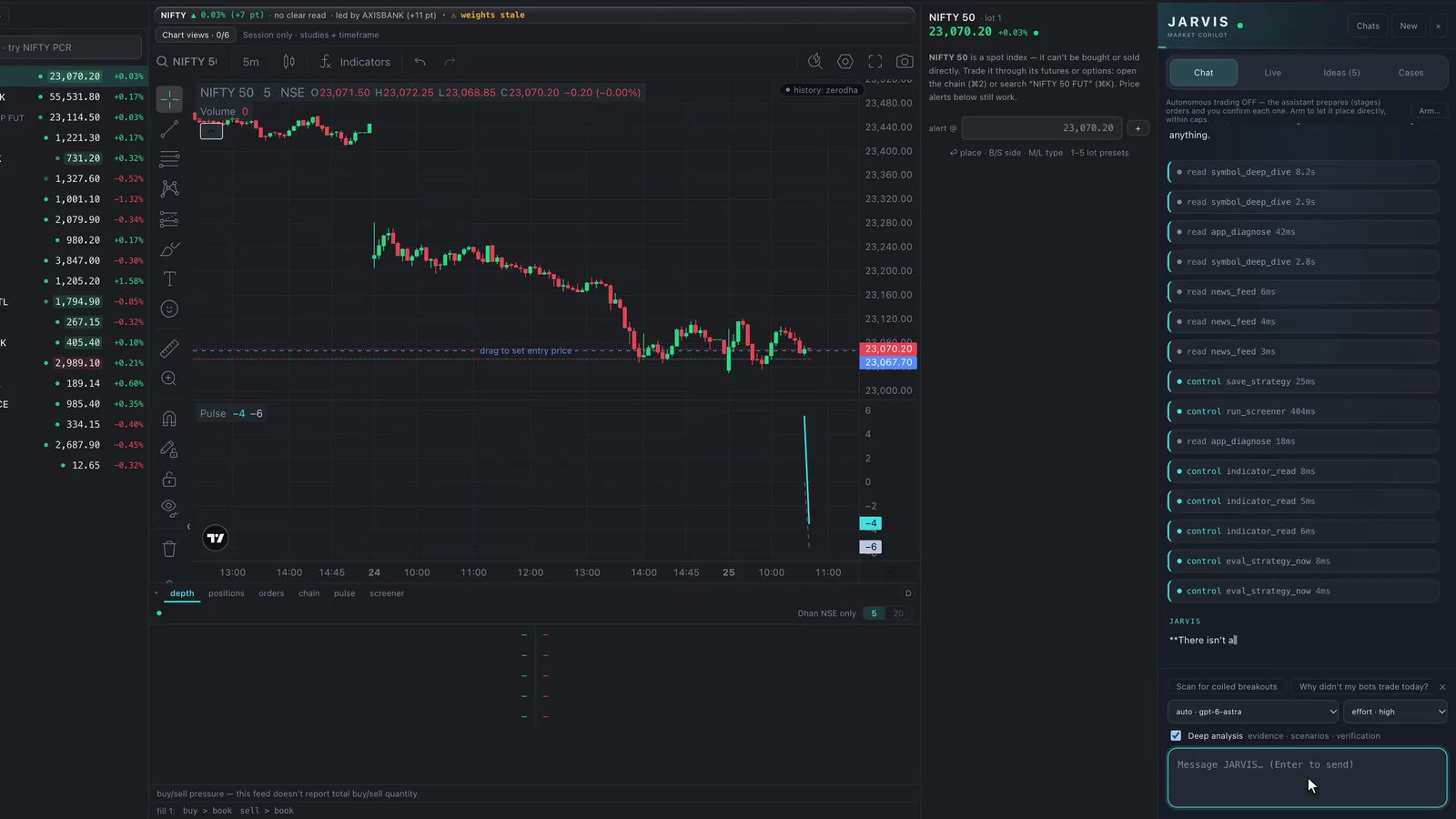This screenshot has height=819, width=1456.
Task: Enter fullscreen chart mode
Action: pyautogui.click(x=875, y=62)
